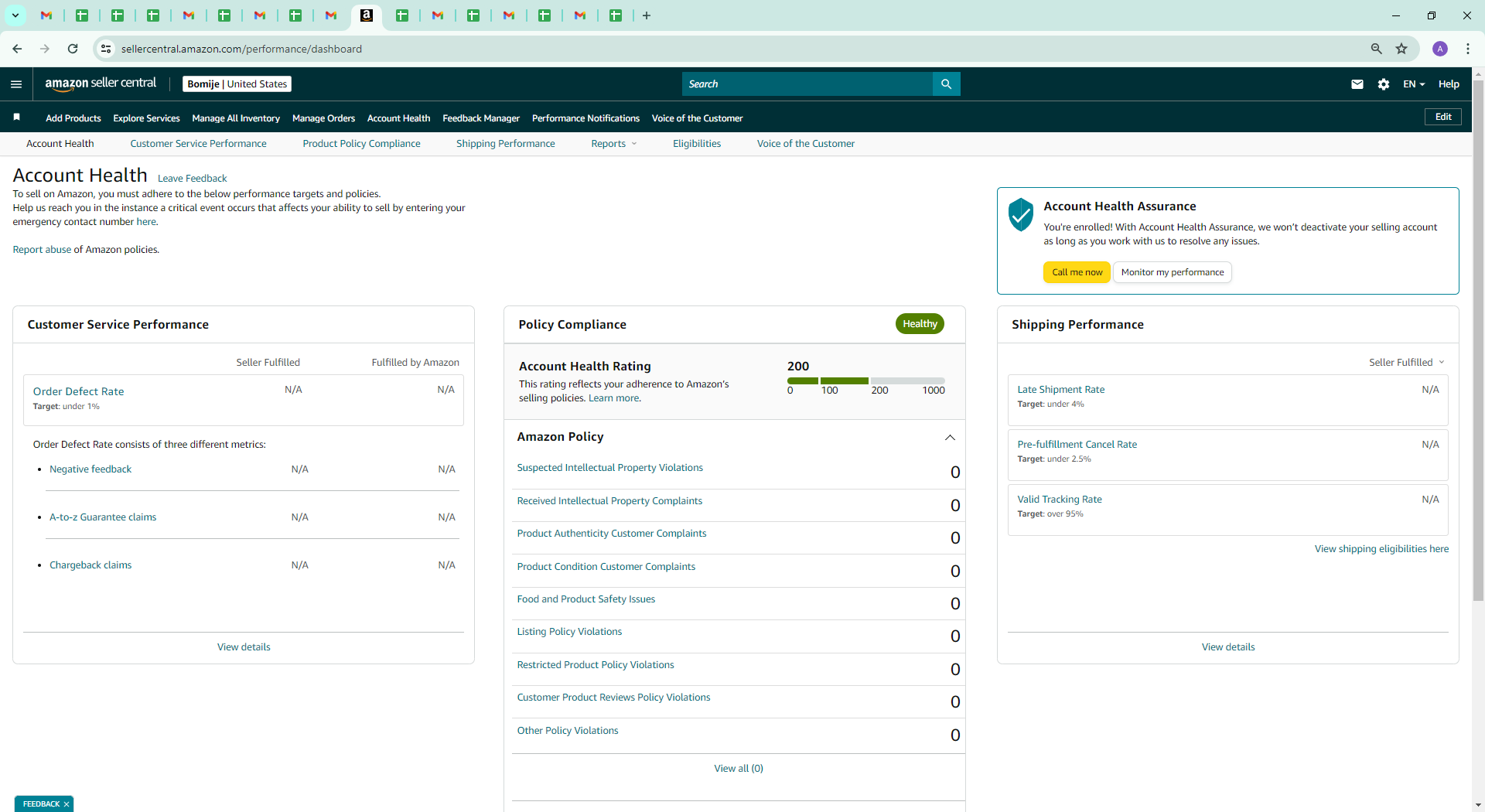Click the search magnifier button
The height and width of the screenshot is (812, 1485).
(946, 84)
